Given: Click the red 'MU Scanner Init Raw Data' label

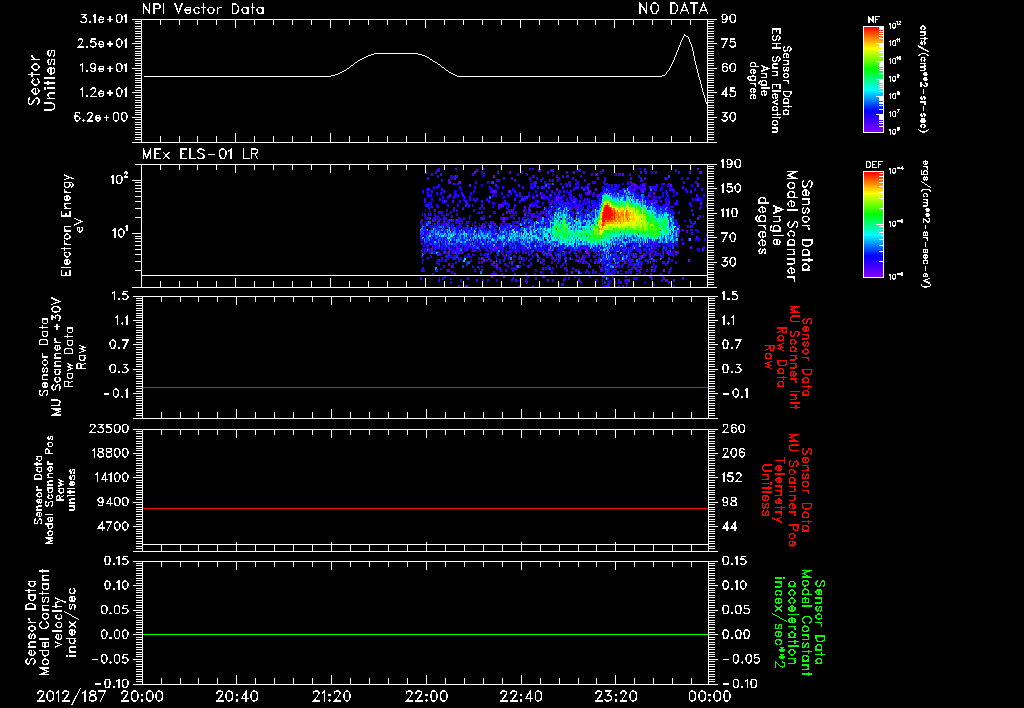Looking at the screenshot, I should click(788, 357).
